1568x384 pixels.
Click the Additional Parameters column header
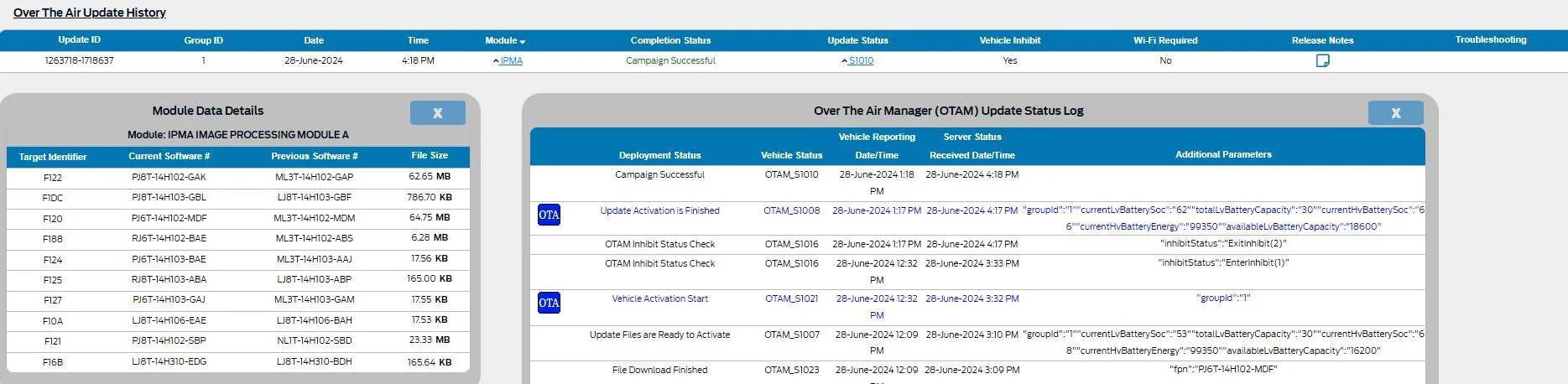click(1222, 154)
